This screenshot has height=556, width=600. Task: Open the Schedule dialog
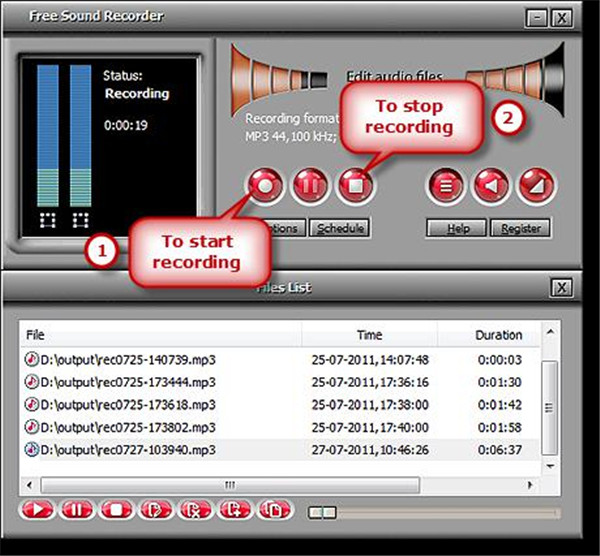point(340,228)
